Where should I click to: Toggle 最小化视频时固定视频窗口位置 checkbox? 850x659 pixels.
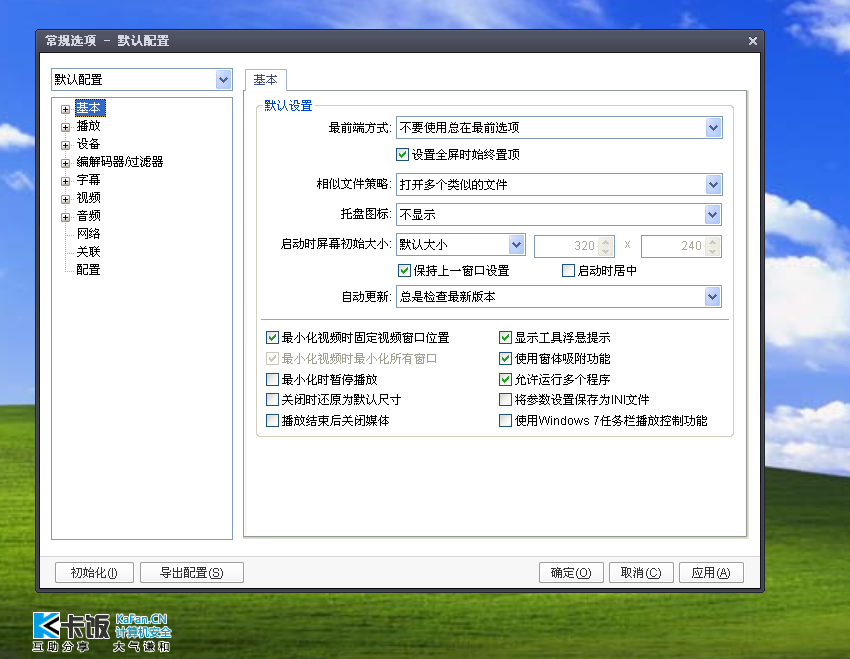272,338
